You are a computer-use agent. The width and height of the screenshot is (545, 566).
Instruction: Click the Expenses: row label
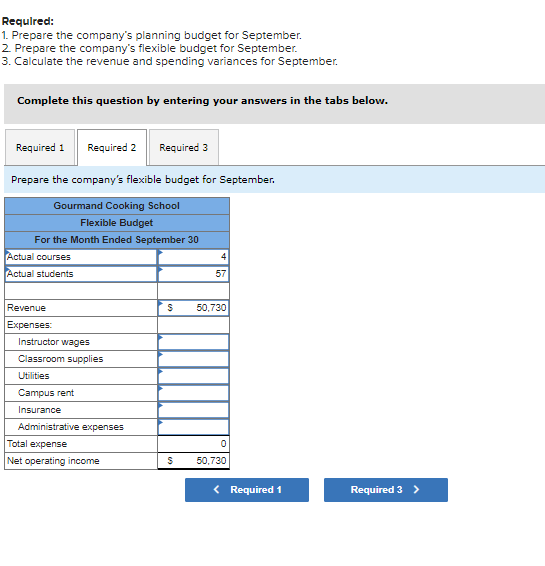[30, 325]
